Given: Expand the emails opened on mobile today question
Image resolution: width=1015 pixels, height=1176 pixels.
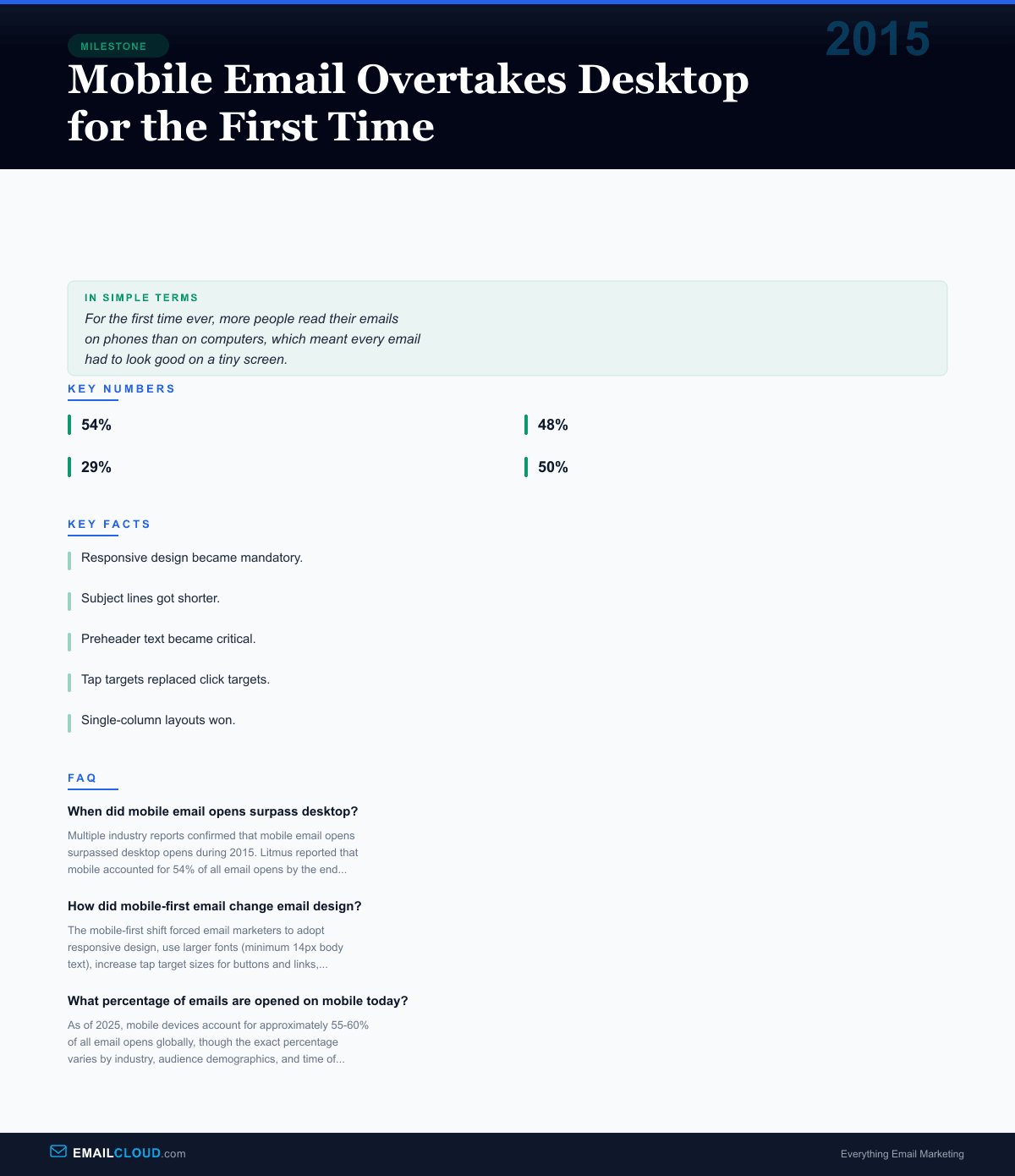Looking at the screenshot, I should [238, 1001].
